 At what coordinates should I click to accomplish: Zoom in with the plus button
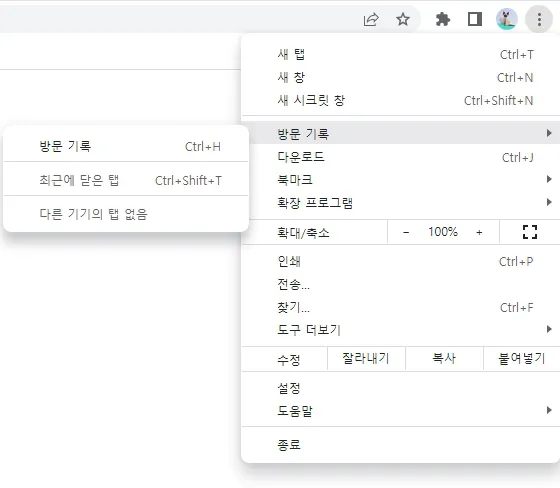tap(479, 232)
